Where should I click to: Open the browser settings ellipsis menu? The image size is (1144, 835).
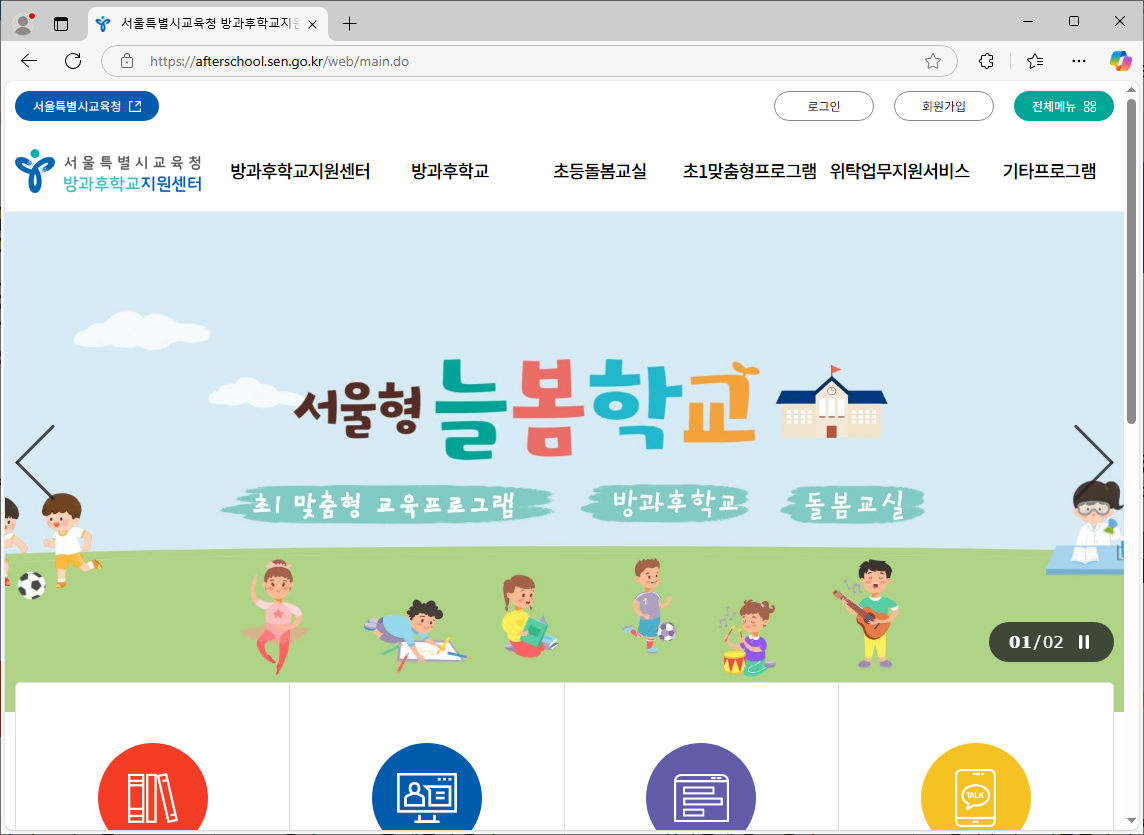(1078, 60)
